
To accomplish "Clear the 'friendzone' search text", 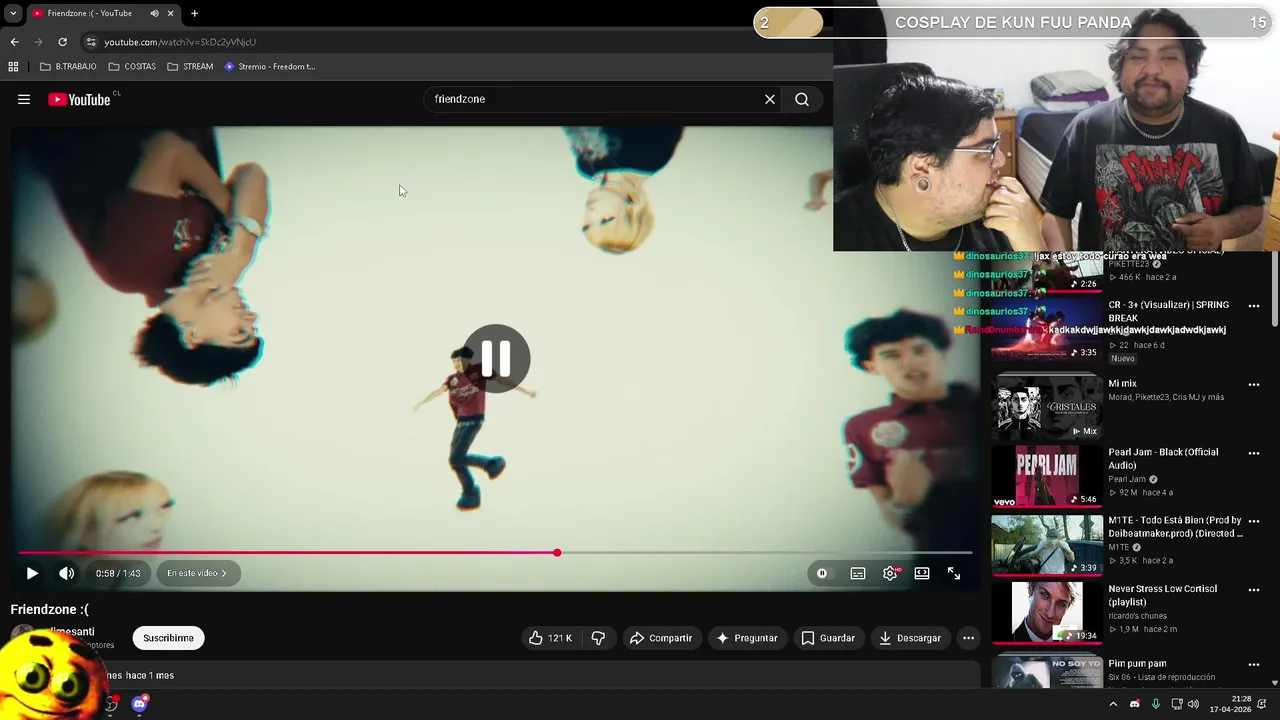I will [770, 99].
